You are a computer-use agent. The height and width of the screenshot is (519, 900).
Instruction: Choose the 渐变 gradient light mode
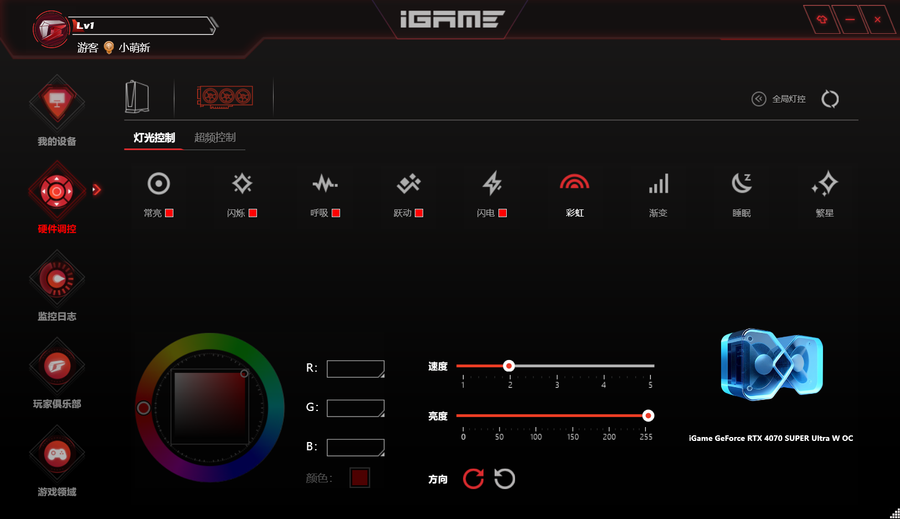pos(658,195)
